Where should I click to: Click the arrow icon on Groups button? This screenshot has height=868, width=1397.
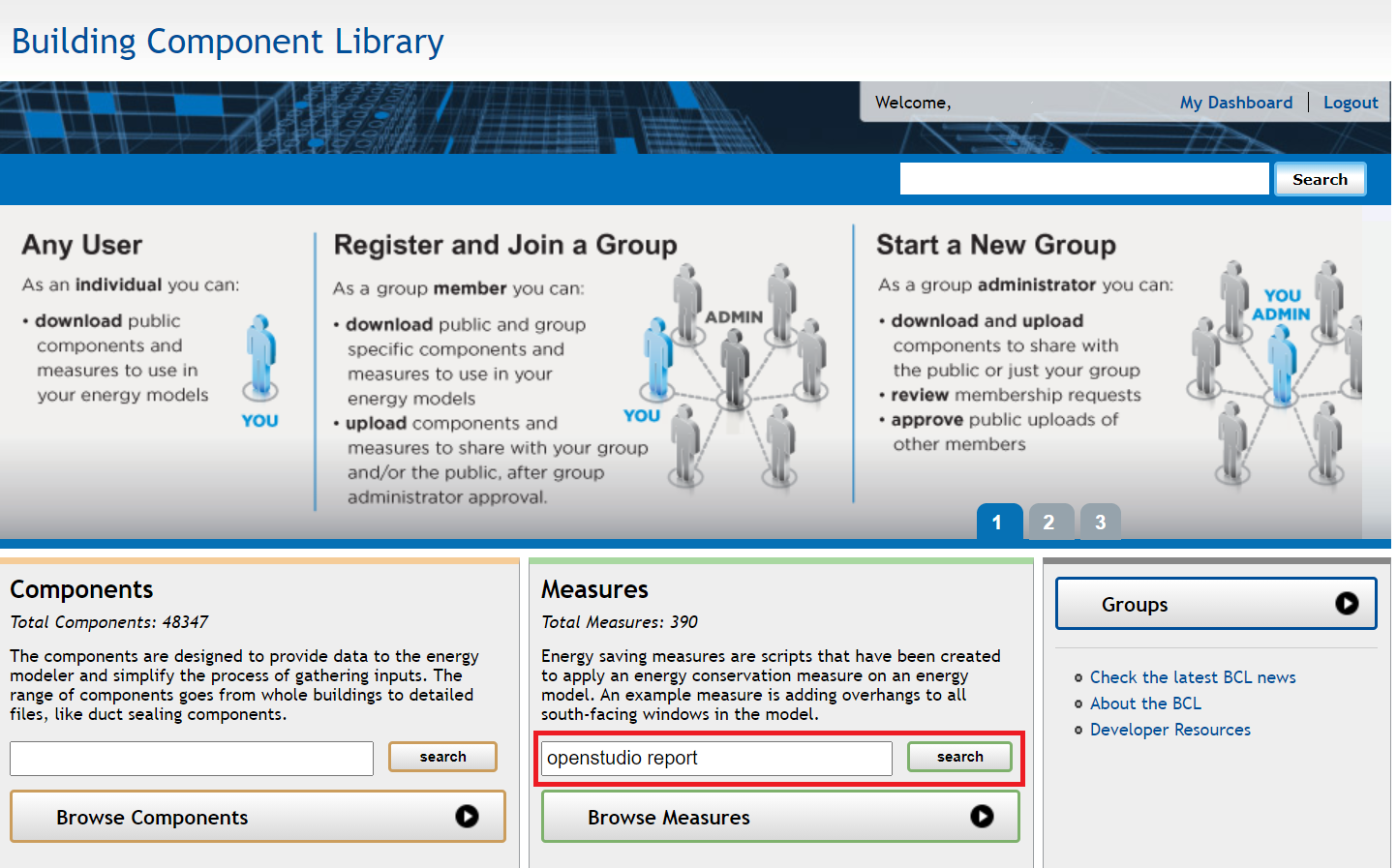(x=1346, y=604)
